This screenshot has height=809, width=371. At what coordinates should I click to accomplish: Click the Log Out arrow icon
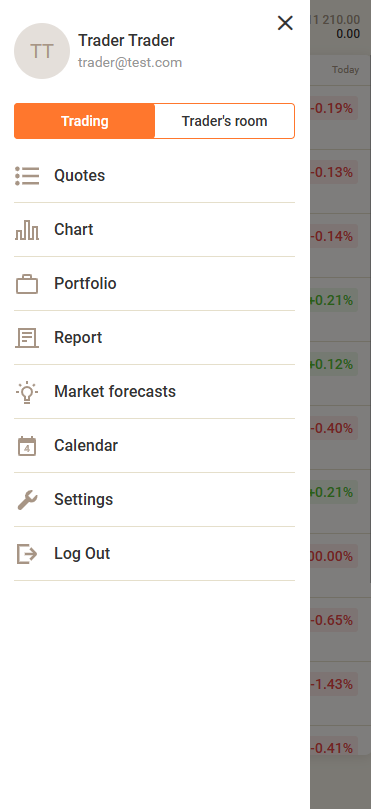27,554
